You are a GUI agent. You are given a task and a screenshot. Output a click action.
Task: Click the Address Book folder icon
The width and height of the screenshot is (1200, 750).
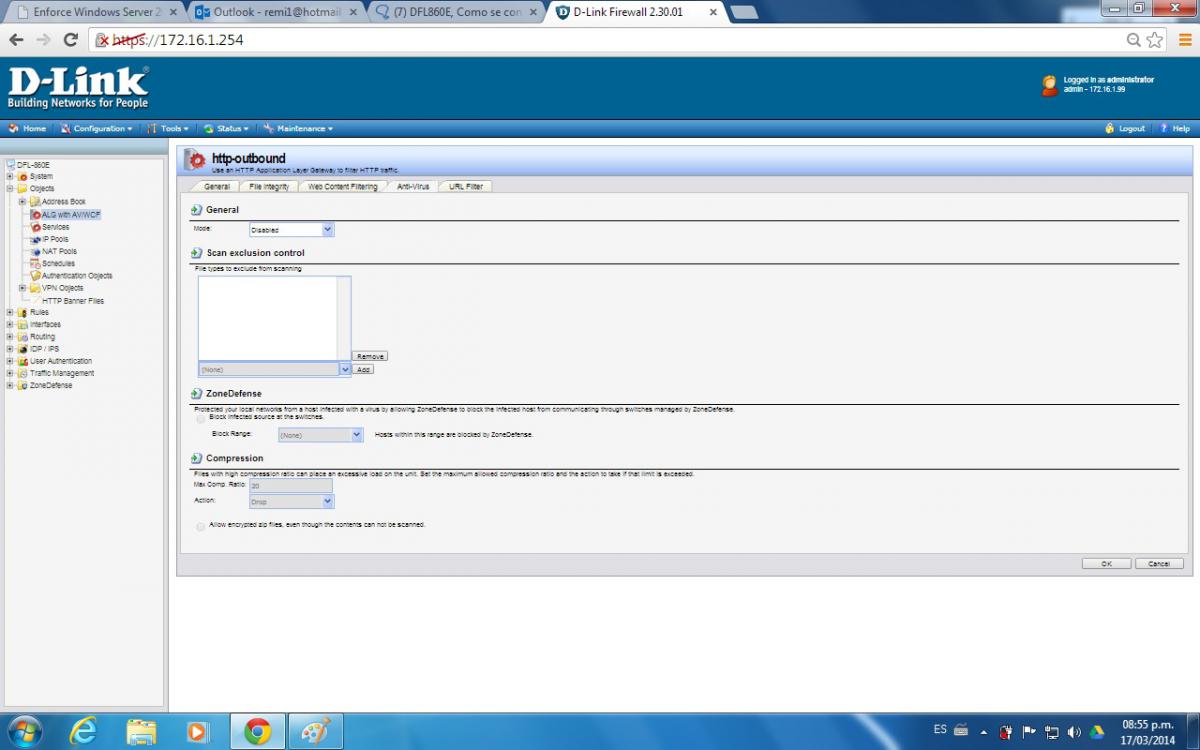coord(35,202)
